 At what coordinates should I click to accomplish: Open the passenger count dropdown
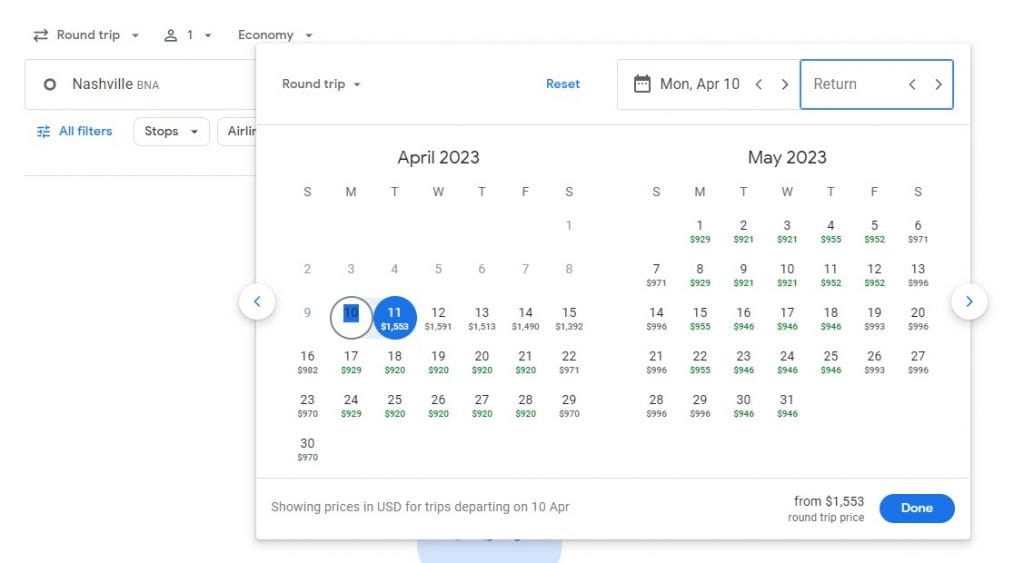click(188, 35)
